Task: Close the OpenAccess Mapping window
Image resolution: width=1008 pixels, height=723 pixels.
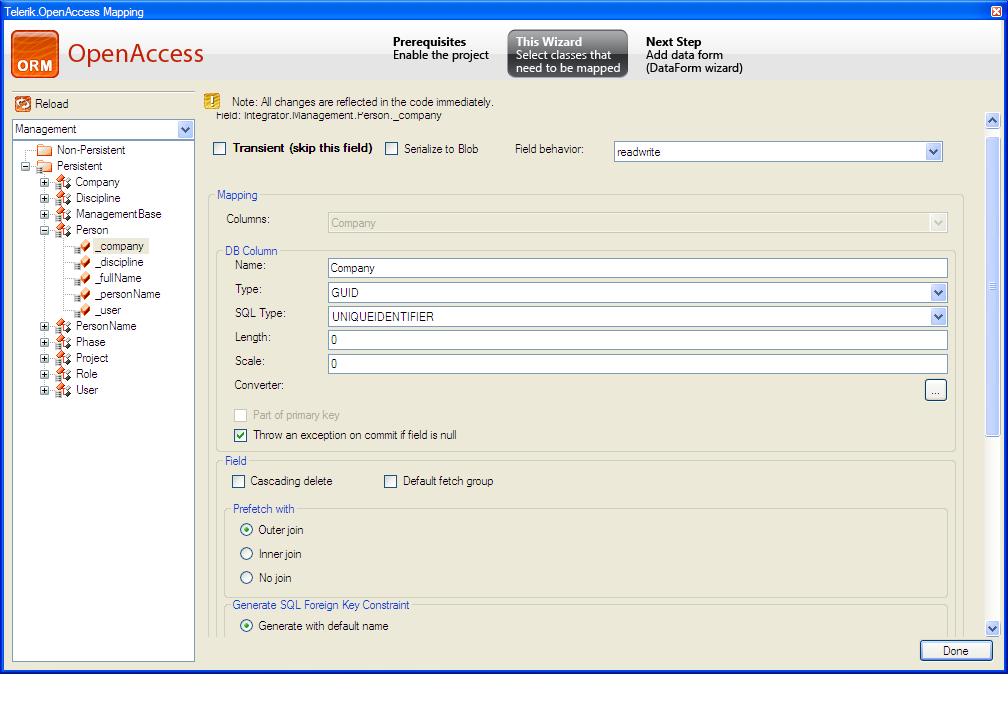Action: pos(996,11)
